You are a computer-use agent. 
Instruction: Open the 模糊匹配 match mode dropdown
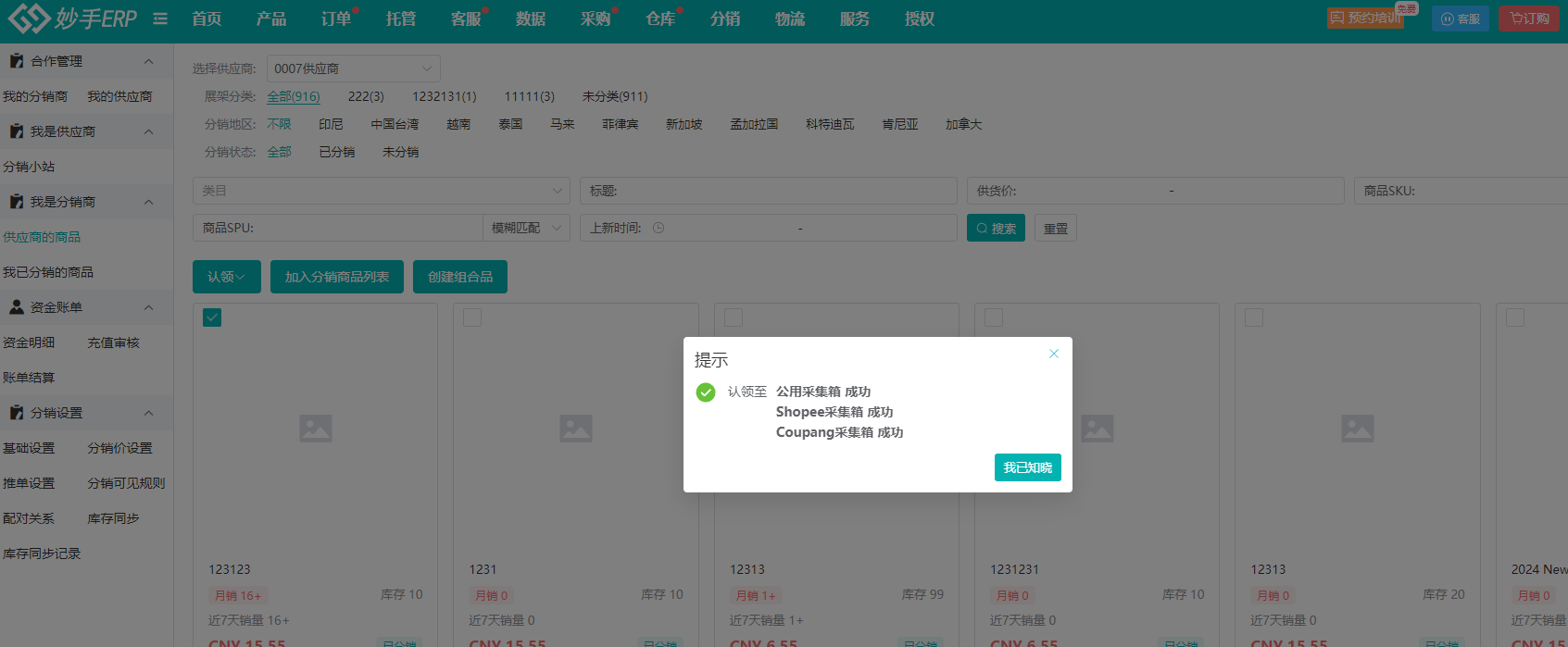tap(526, 228)
